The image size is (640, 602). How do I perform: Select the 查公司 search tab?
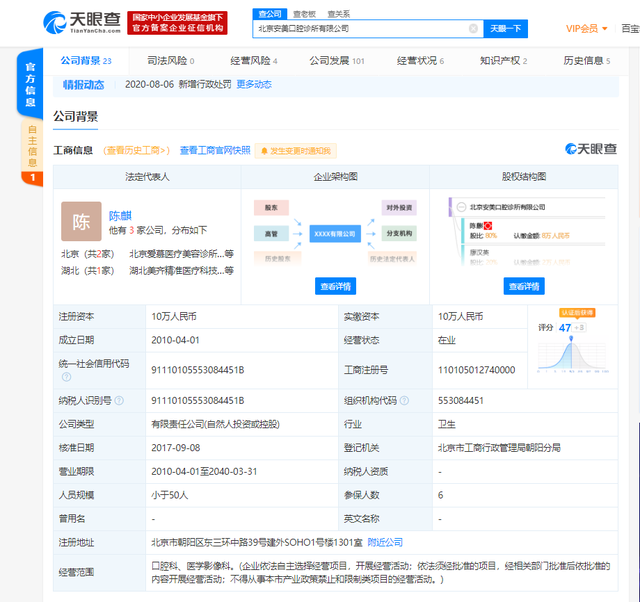[270, 14]
